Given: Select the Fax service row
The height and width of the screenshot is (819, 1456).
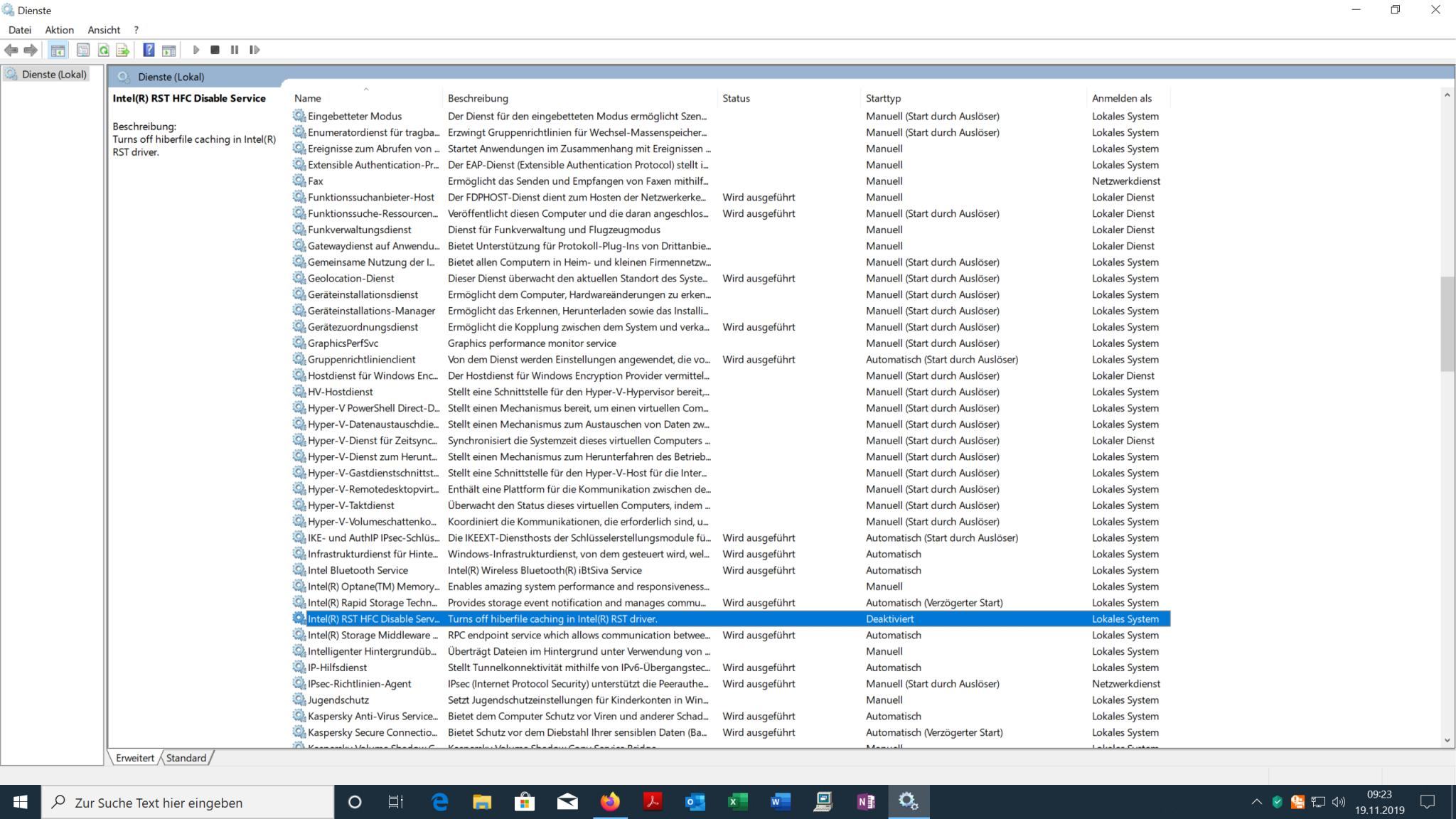Looking at the screenshot, I should (x=731, y=181).
